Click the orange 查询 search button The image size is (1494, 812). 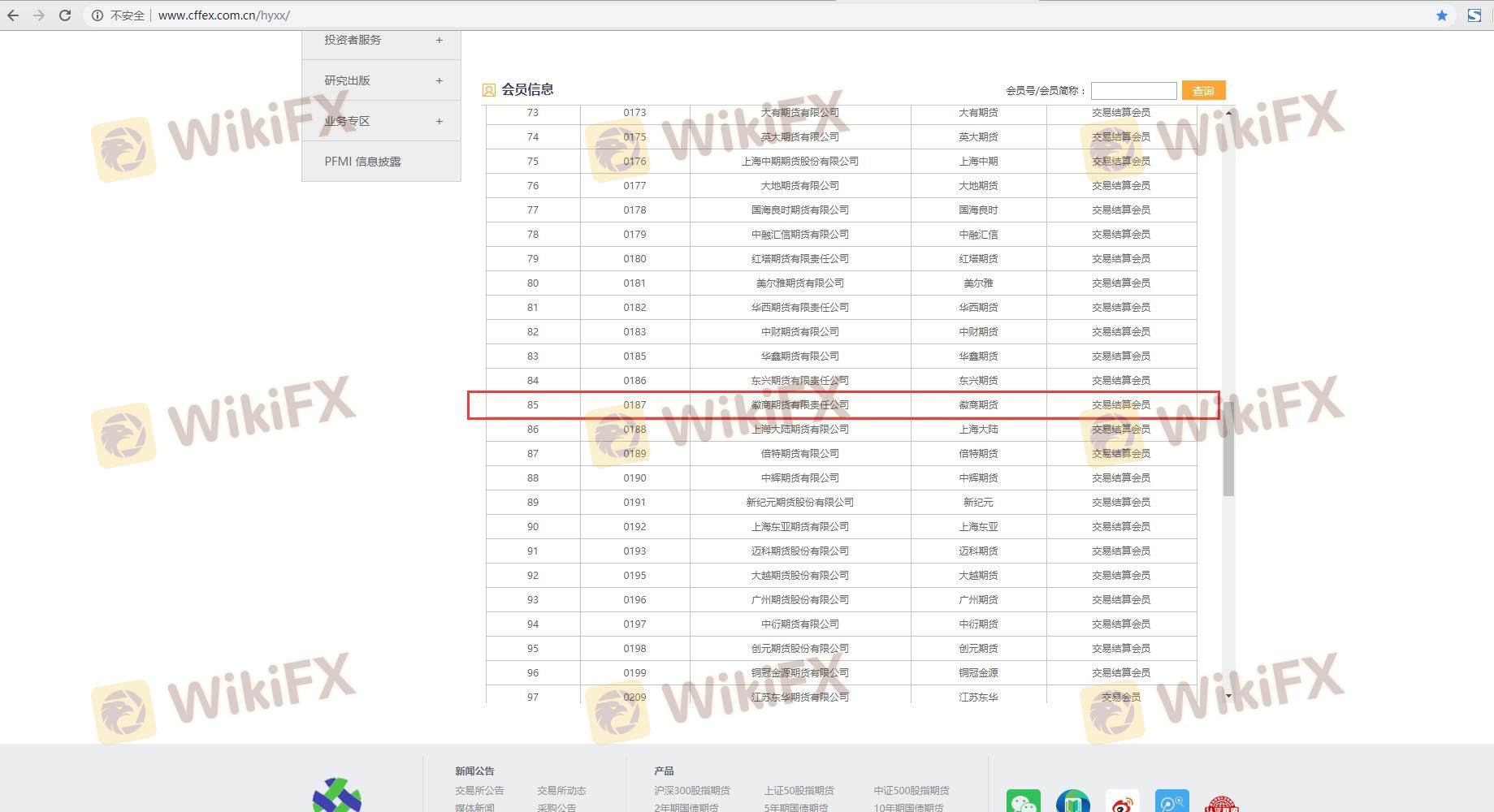1203,90
